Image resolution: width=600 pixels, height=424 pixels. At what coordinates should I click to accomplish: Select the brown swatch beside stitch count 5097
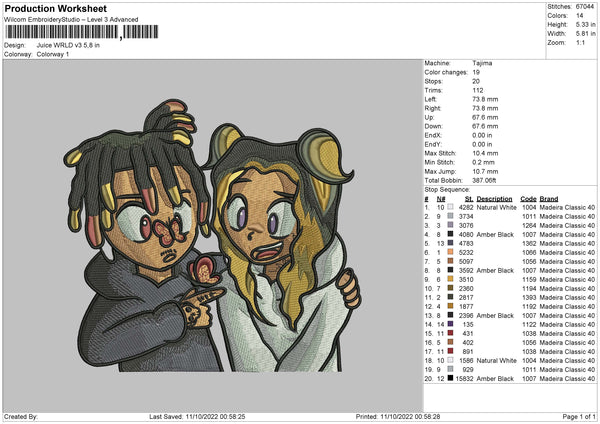pos(450,261)
